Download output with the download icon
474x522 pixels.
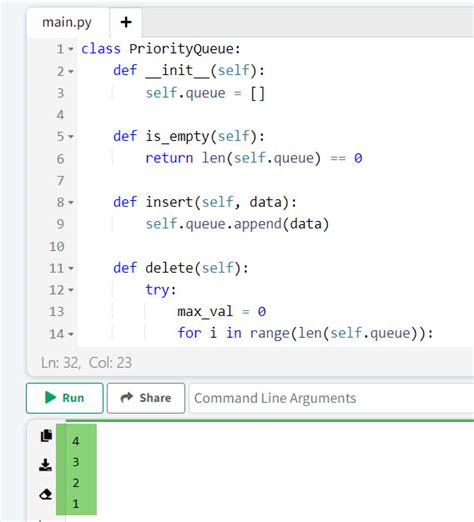[45, 464]
